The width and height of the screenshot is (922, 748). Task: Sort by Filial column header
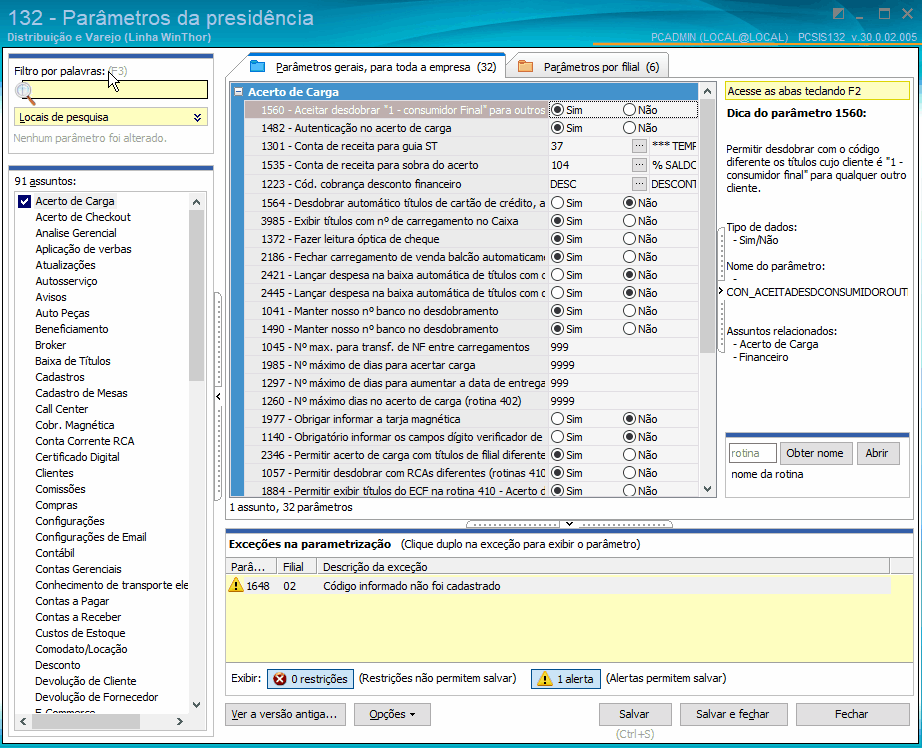pyautogui.click(x=296, y=567)
